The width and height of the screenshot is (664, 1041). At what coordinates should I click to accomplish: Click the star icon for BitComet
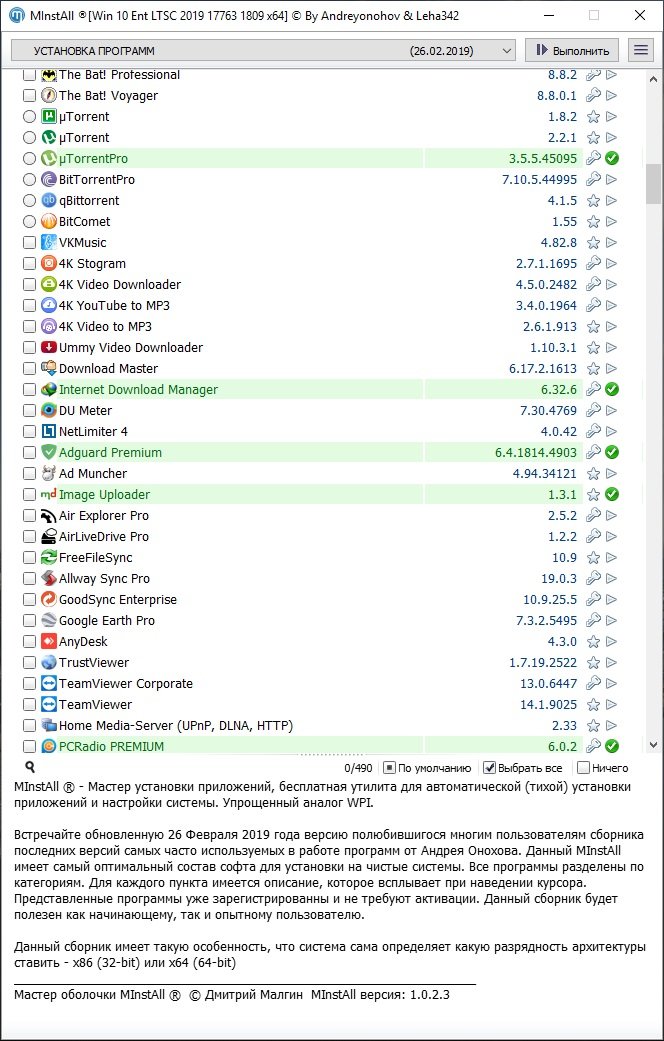(x=593, y=222)
